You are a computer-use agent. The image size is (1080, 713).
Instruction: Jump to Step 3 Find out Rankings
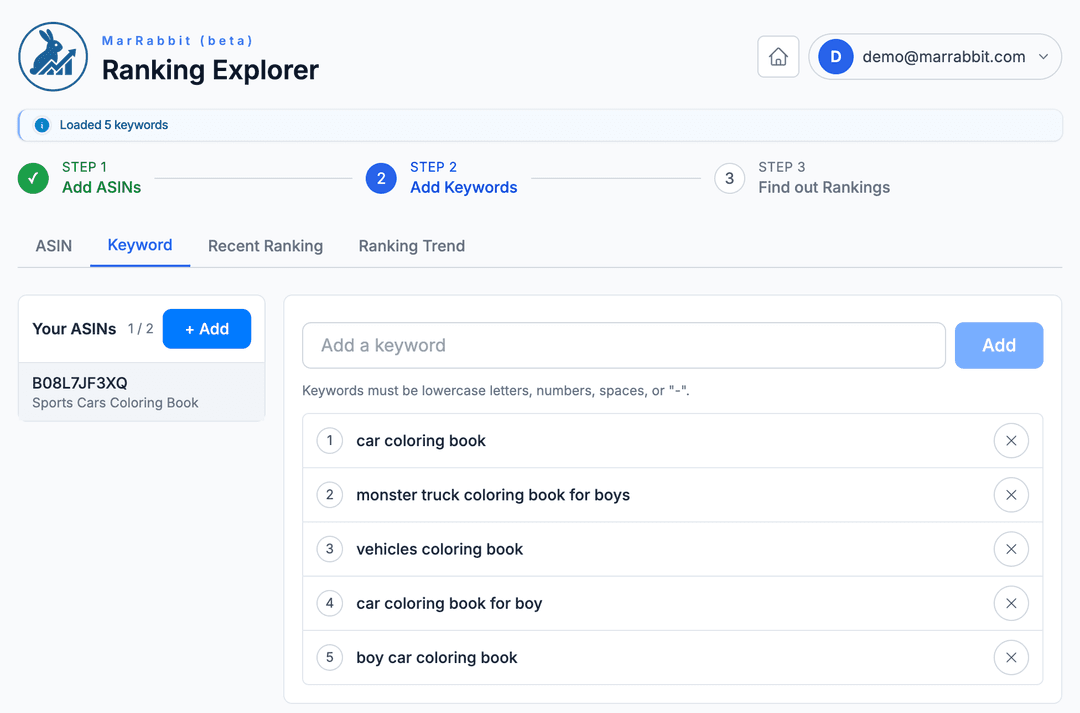[x=802, y=178]
